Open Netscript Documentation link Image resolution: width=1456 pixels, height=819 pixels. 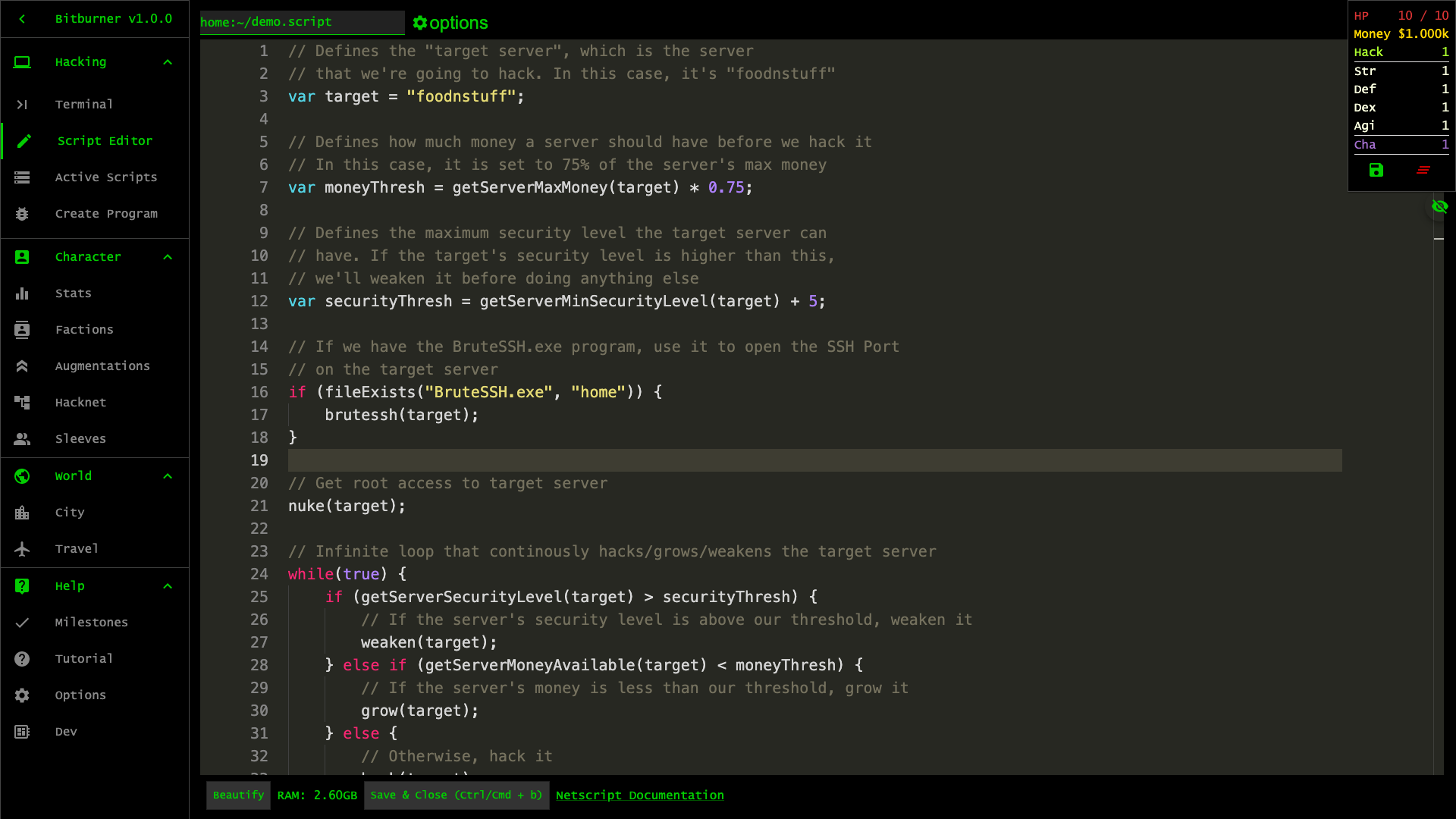[x=639, y=795]
